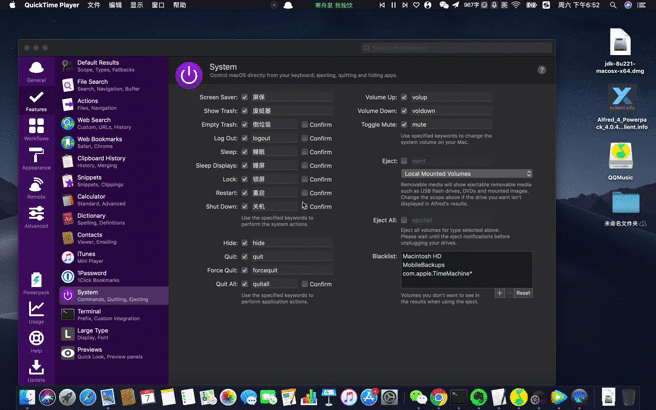The width and height of the screenshot is (656, 410).
Task: Toggle the Toggle Mute checkbox
Action: click(x=404, y=124)
